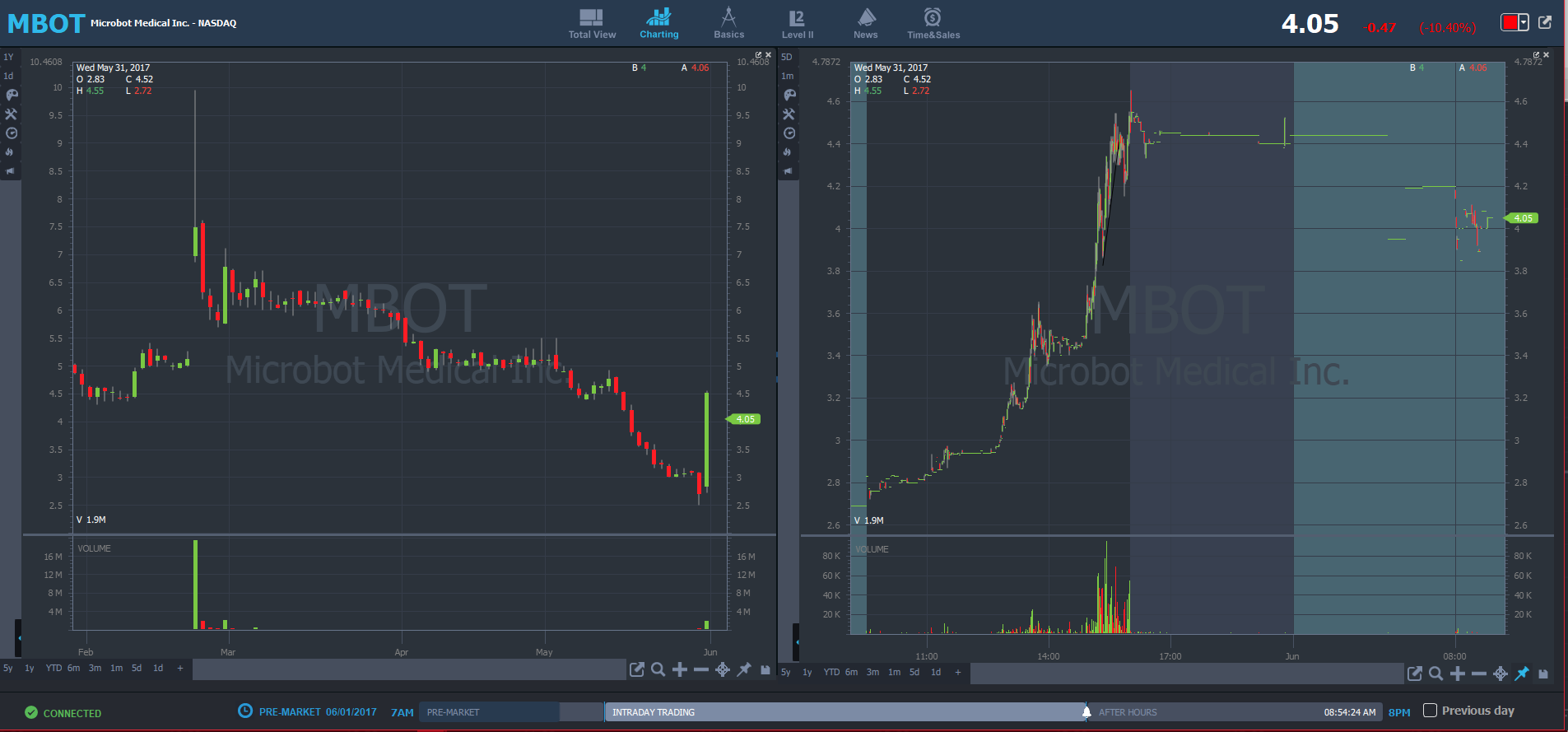Image resolution: width=1568 pixels, height=732 pixels.
Task: Click the right chart 4.05 price marker
Action: [x=1521, y=218]
